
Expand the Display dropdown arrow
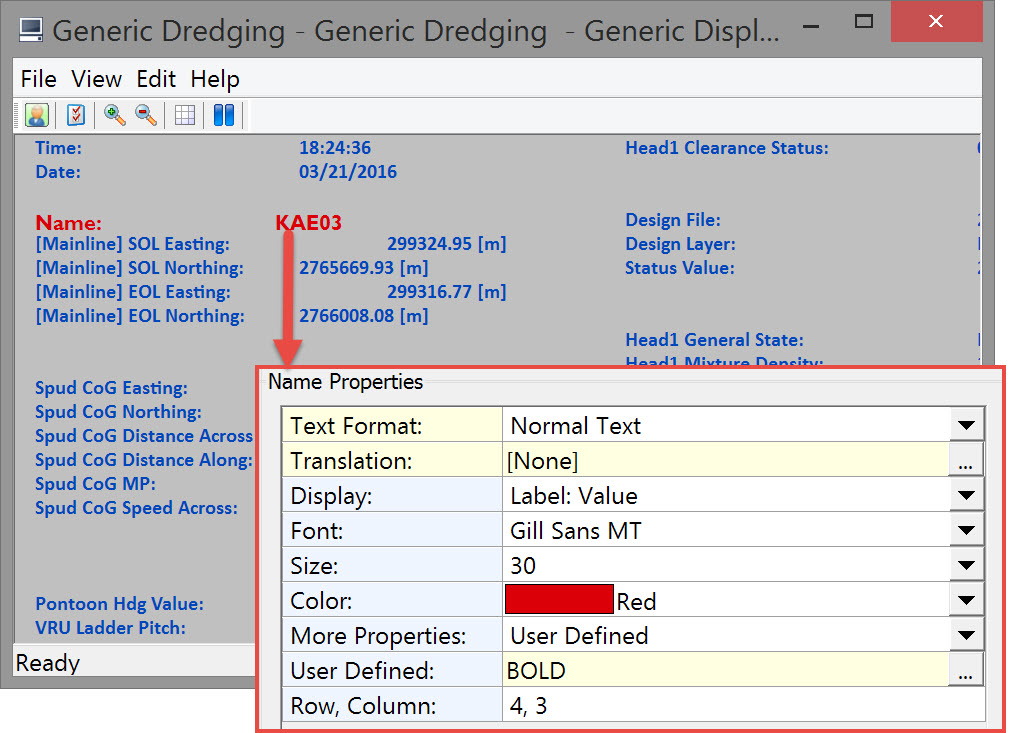965,495
